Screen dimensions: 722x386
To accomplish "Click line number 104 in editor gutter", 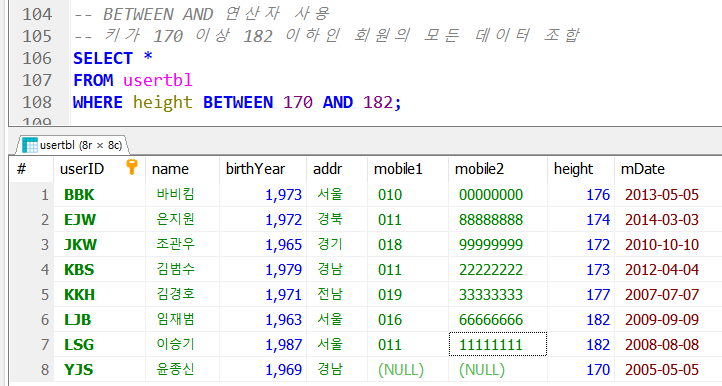I will [37, 14].
